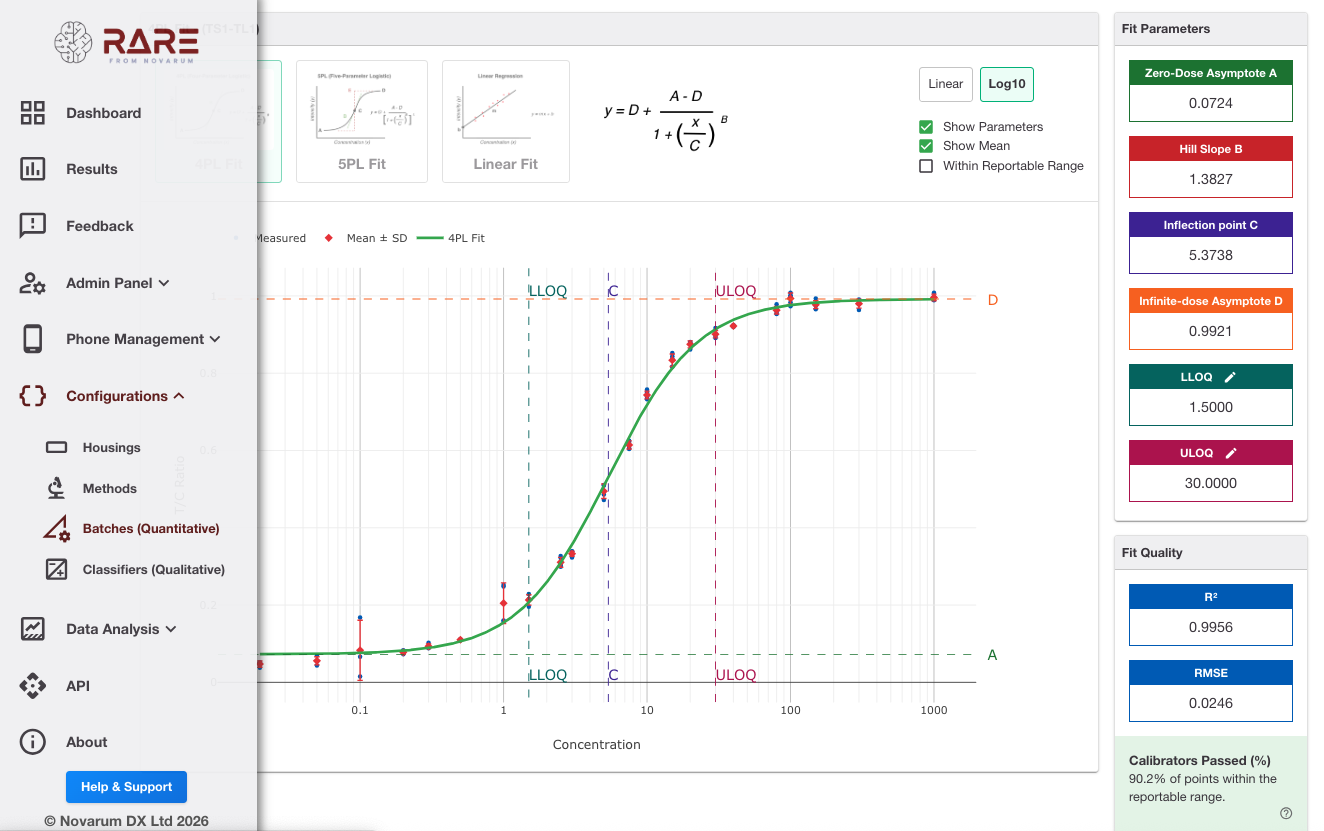
Task: Enable Within Reportable Range checkbox
Action: 926,166
